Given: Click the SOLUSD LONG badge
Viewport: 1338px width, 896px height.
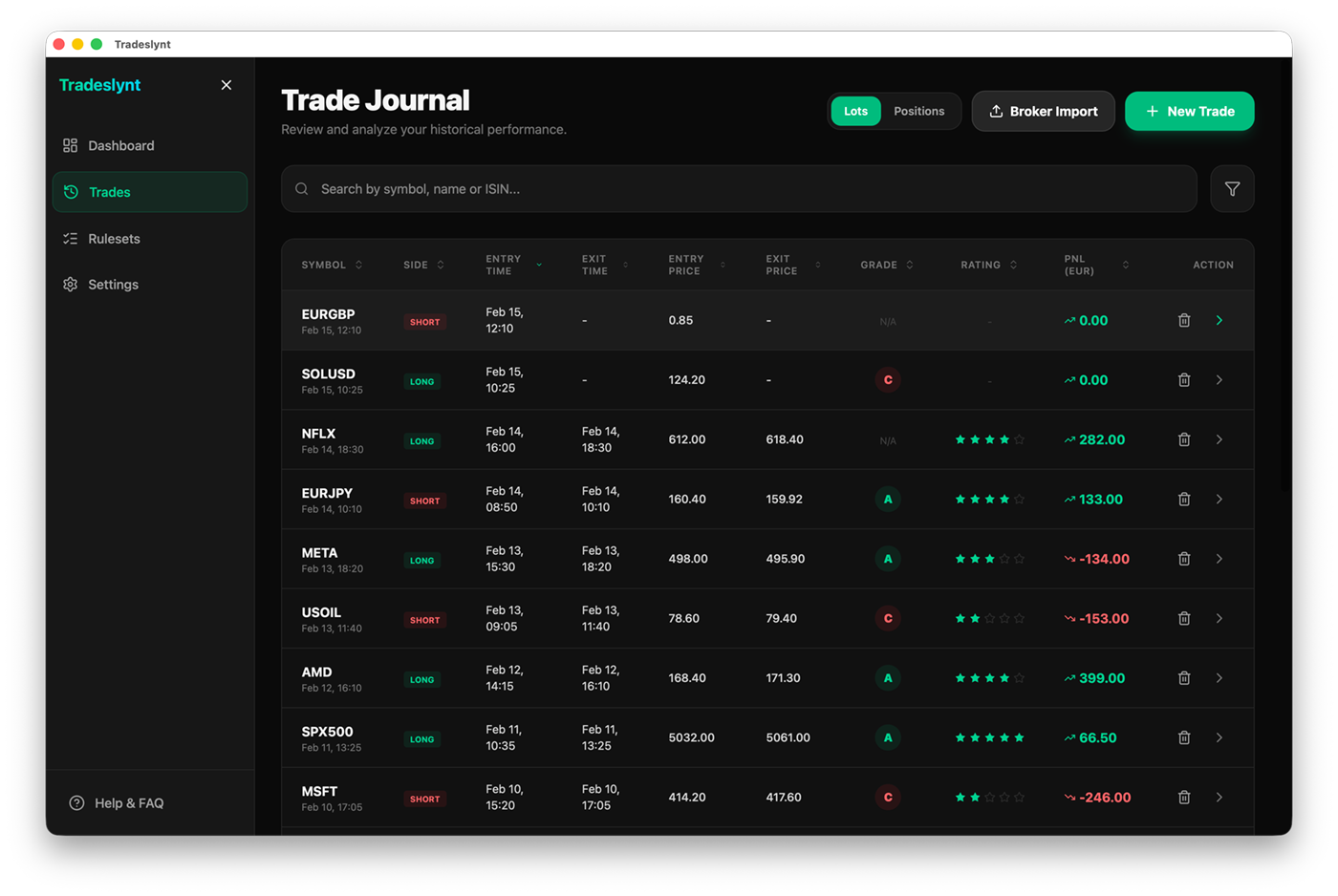Looking at the screenshot, I should click(422, 381).
